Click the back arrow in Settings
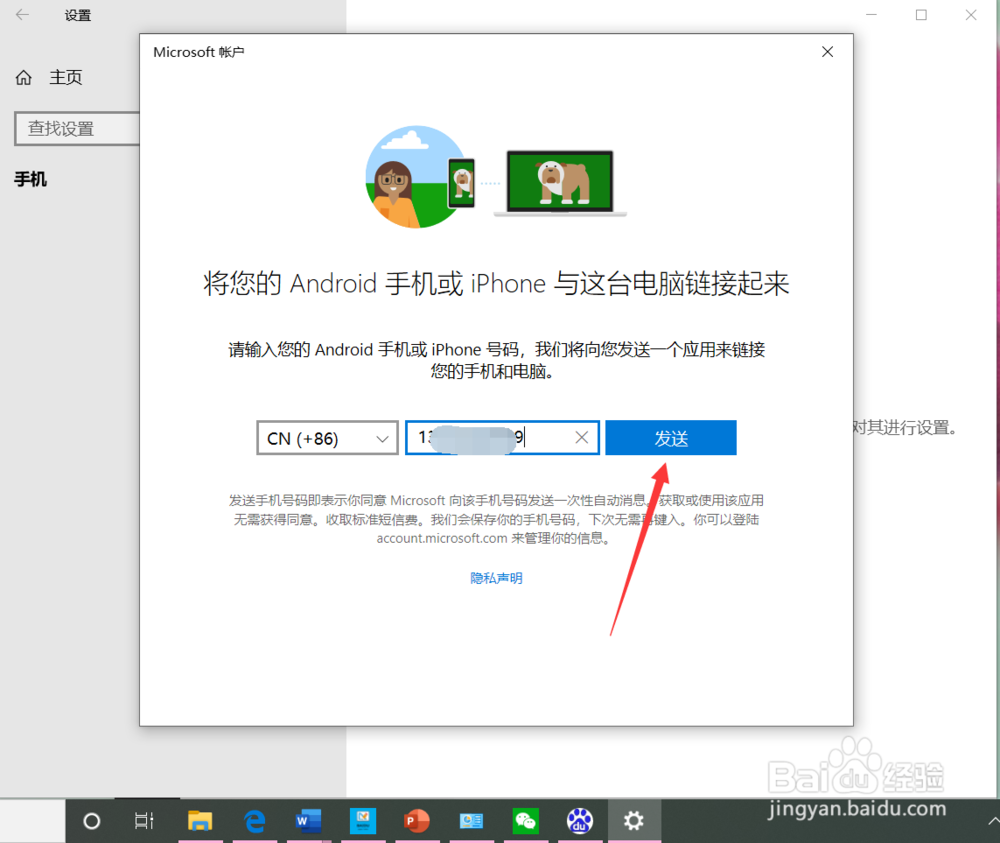This screenshot has height=843, width=1000. [22, 15]
